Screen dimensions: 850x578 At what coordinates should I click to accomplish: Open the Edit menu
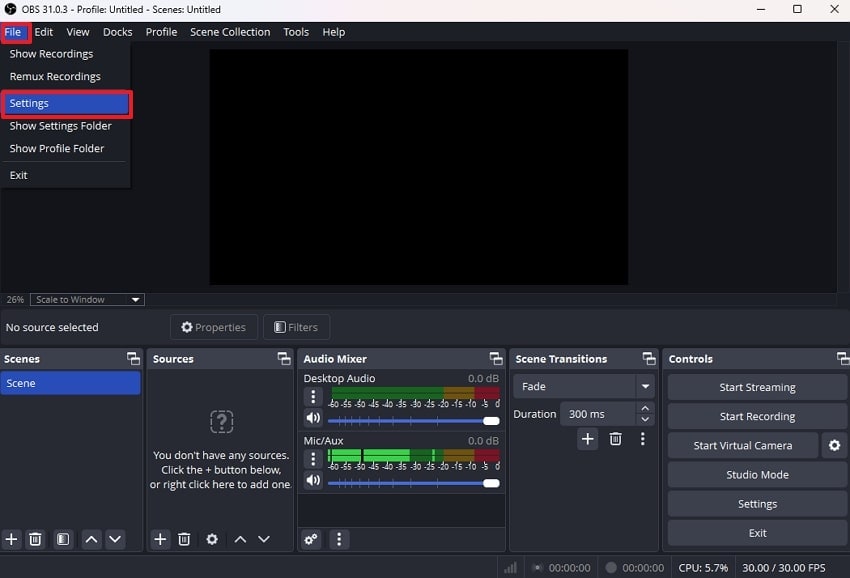click(x=43, y=32)
